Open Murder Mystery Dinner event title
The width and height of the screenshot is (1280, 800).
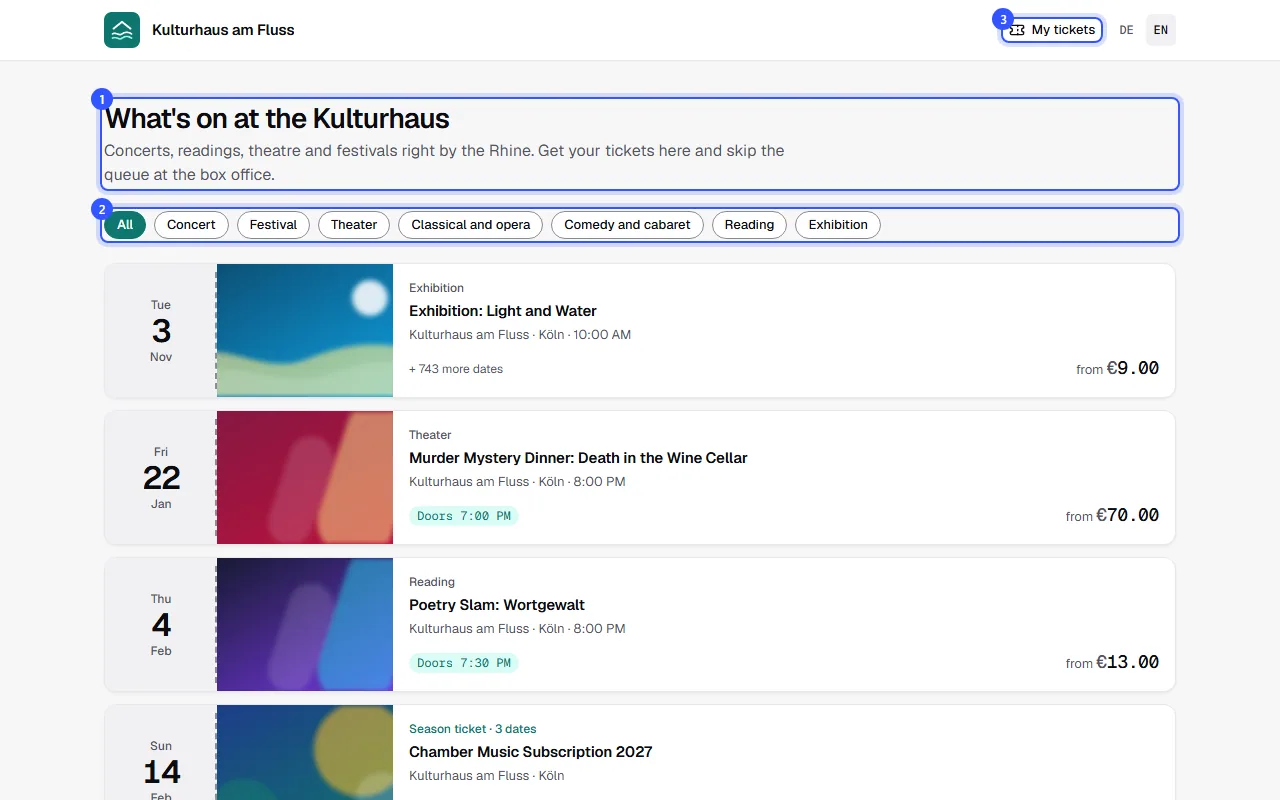tap(578, 458)
